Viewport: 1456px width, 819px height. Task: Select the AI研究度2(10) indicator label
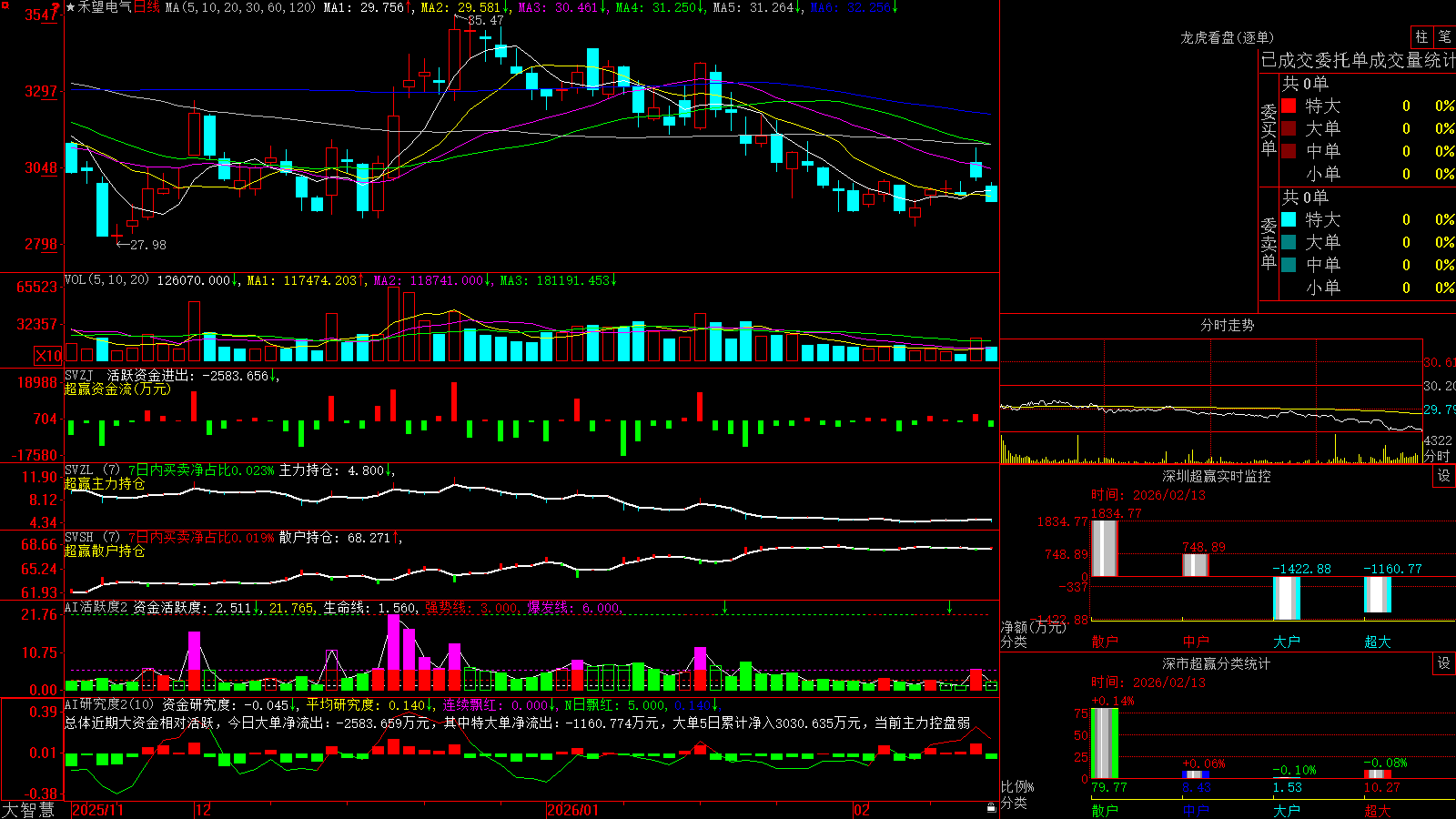[x=109, y=704]
